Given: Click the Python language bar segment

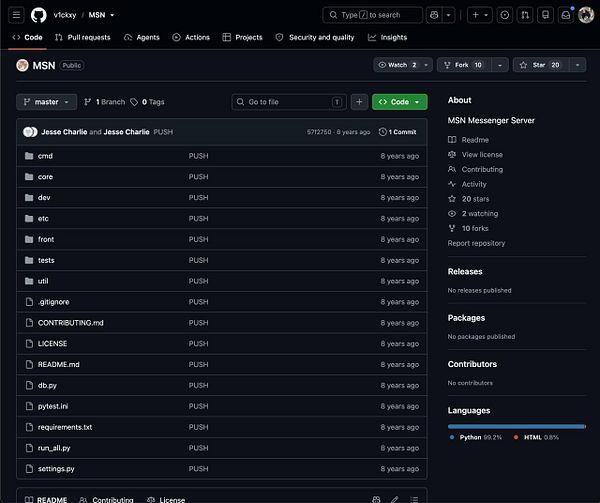Looking at the screenshot, I should click(x=516, y=426).
